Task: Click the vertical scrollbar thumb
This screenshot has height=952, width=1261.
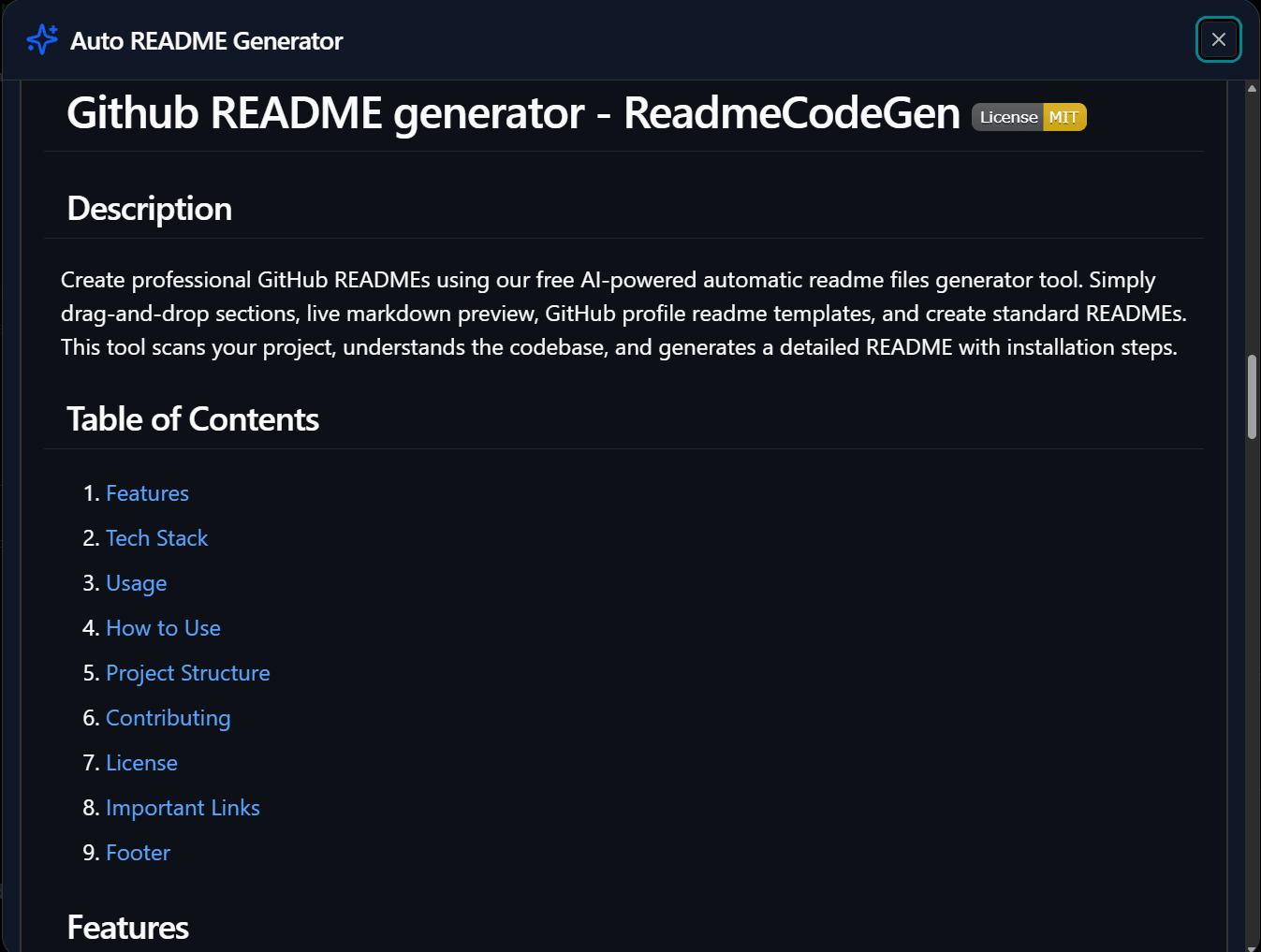Action: tap(1252, 397)
